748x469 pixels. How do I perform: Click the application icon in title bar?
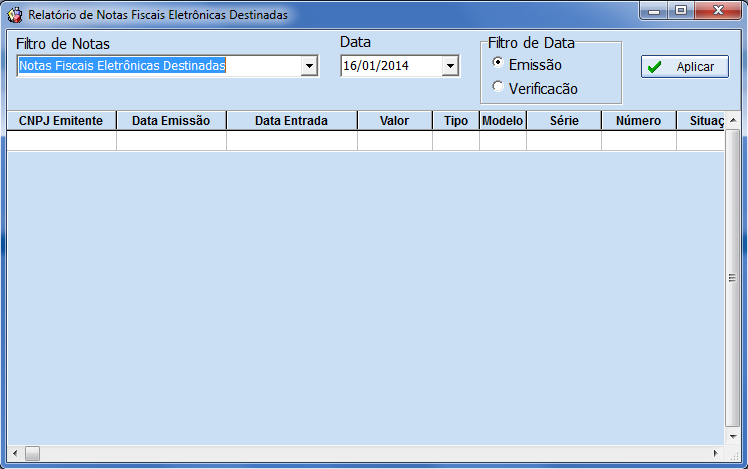tap(15, 15)
